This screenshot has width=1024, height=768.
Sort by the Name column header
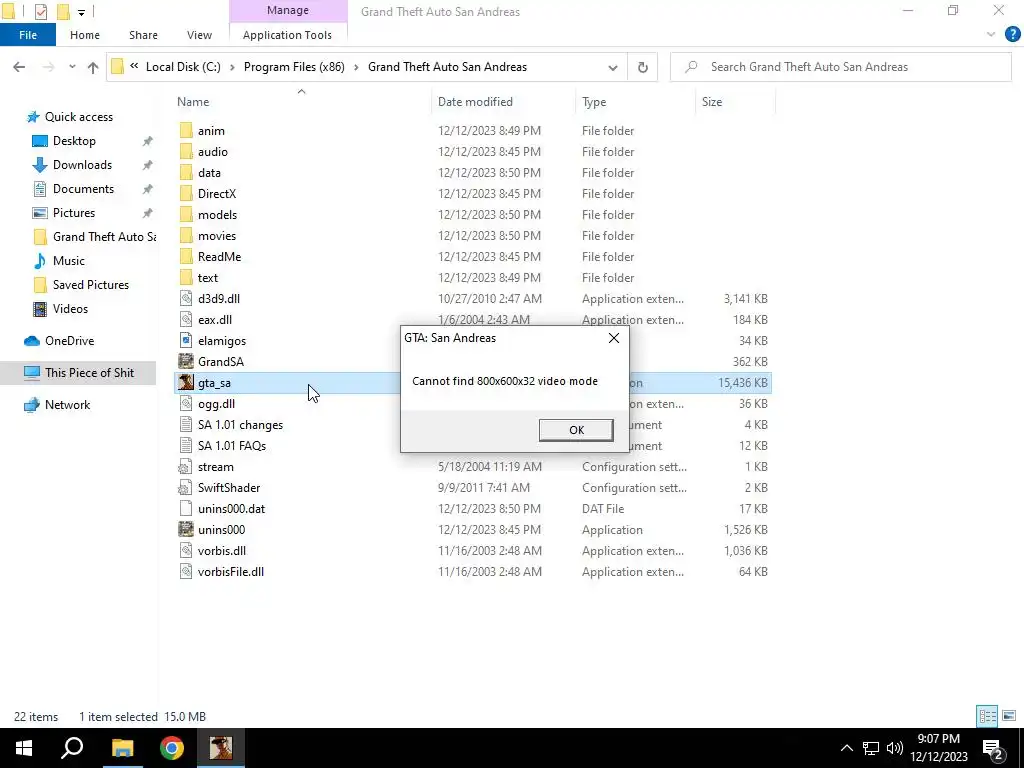193,102
